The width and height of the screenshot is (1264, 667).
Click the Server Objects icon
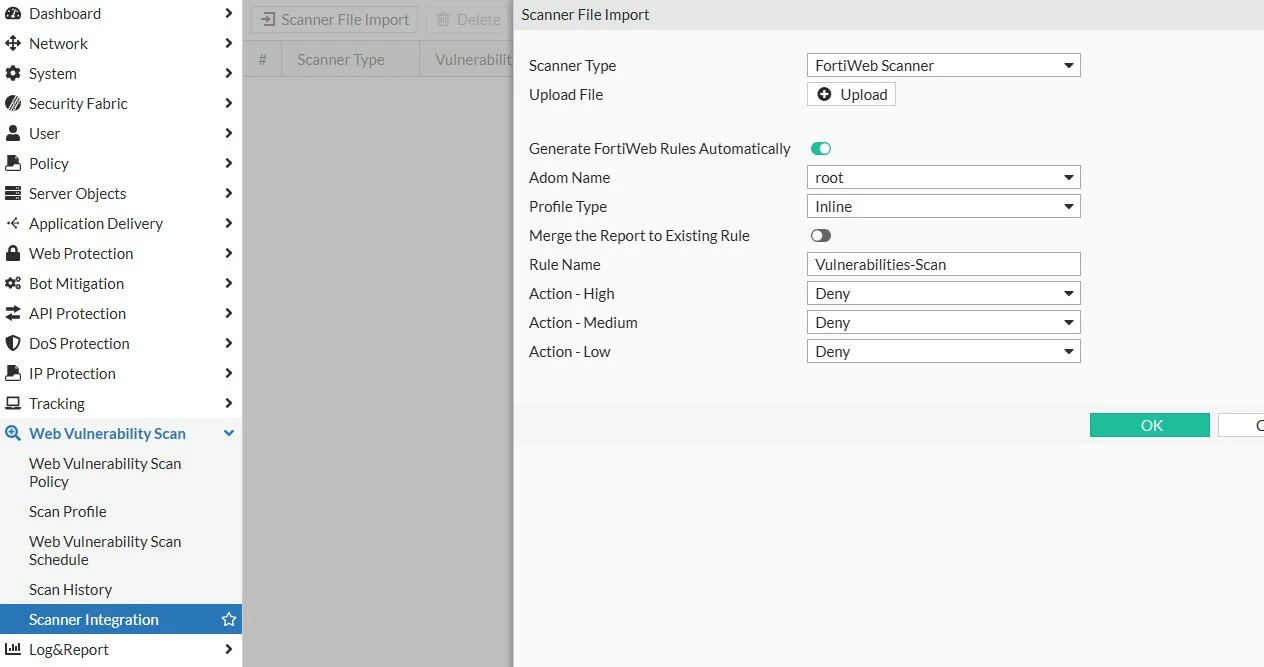click(13, 194)
